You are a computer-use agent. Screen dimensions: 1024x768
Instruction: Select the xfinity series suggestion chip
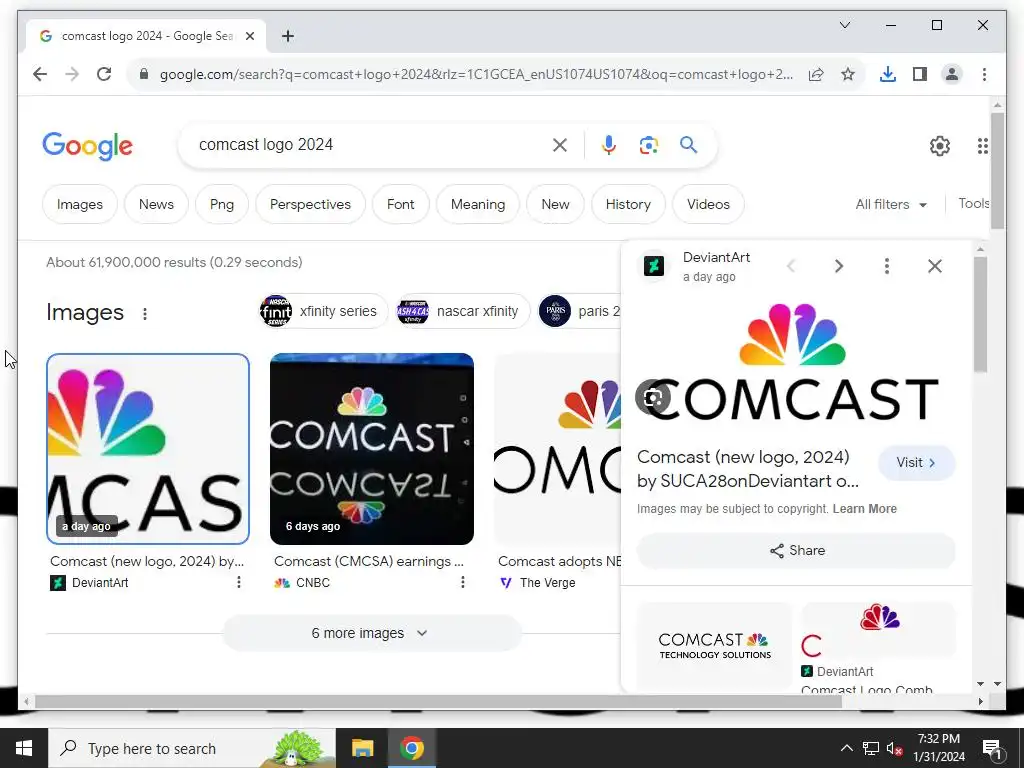324,312
